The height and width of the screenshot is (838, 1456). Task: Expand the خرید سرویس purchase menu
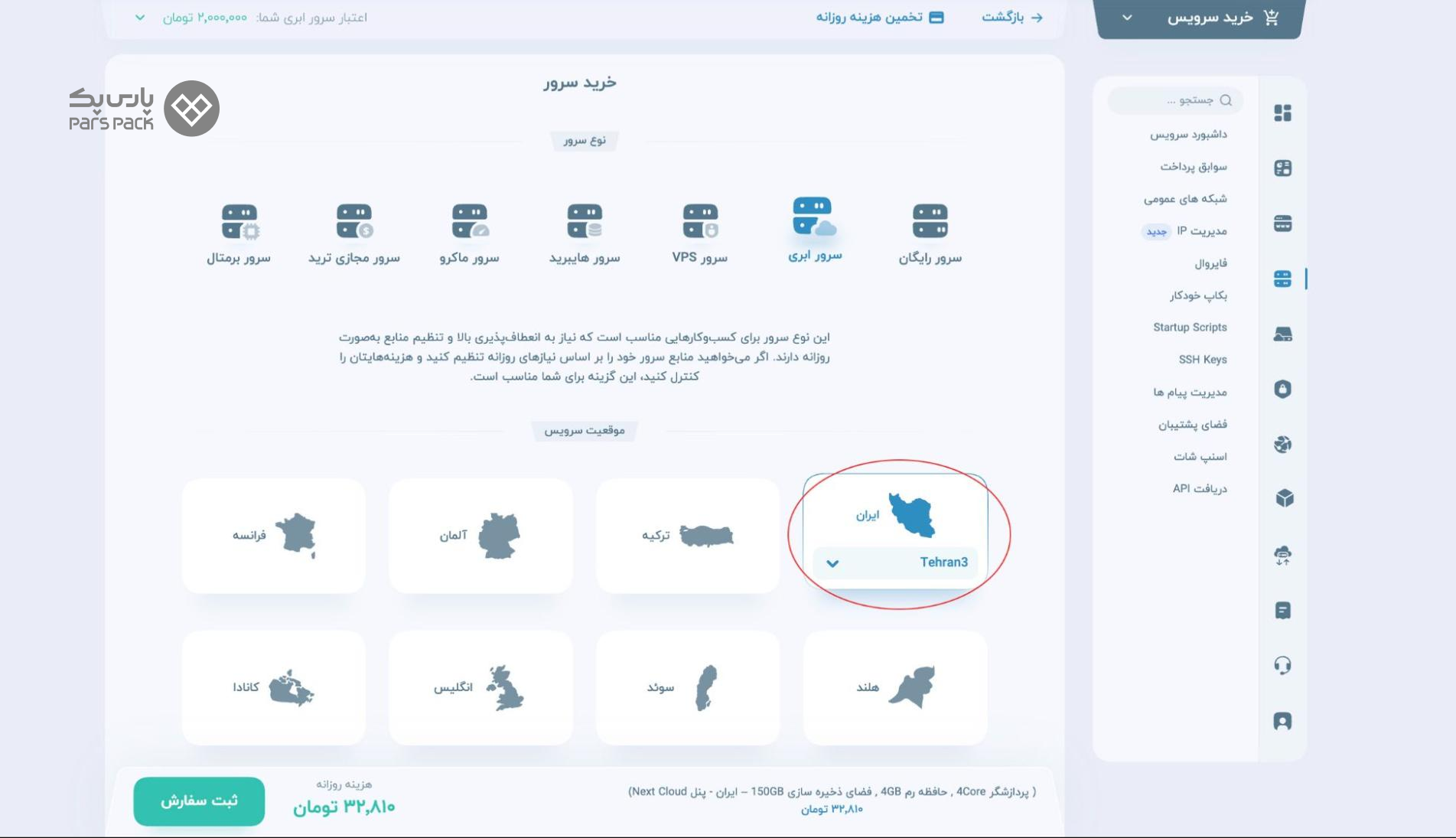[1200, 18]
